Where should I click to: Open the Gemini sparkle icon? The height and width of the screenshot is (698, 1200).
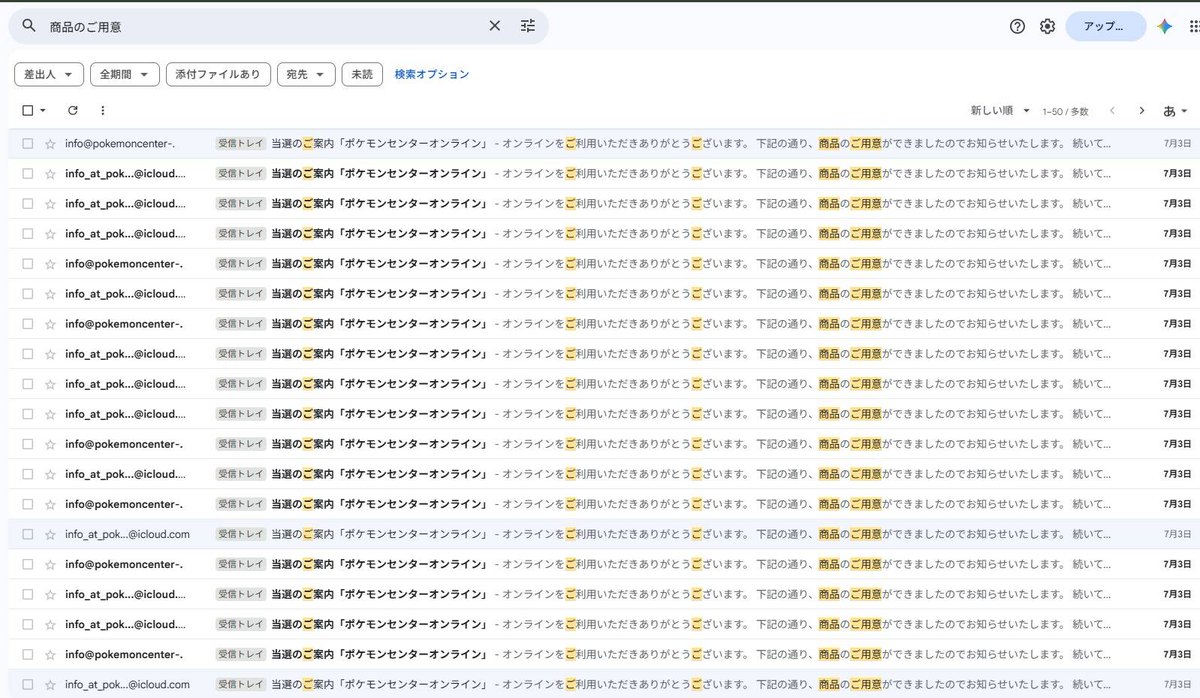pyautogui.click(x=1164, y=26)
